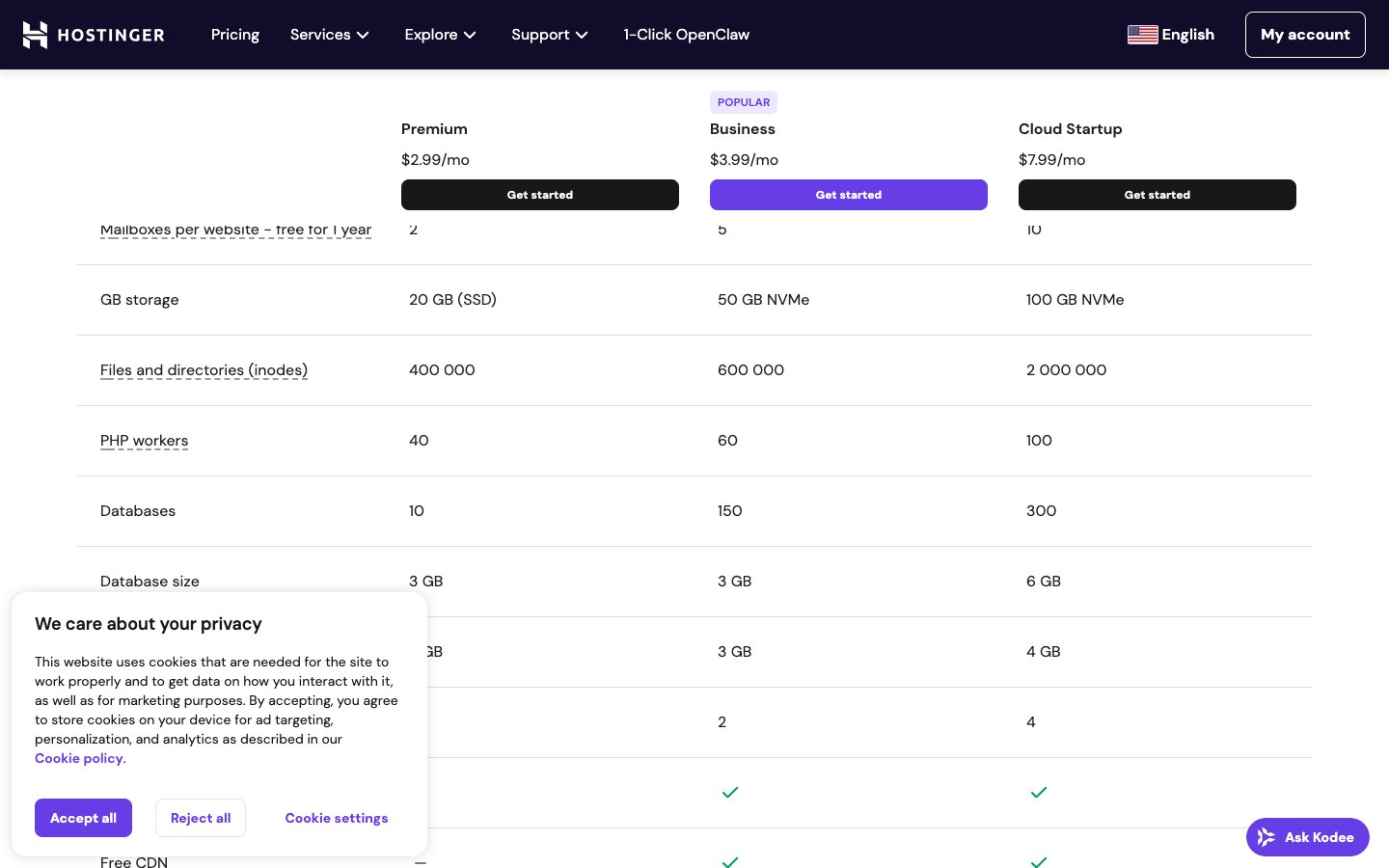Image resolution: width=1389 pixels, height=868 pixels.
Task: Click the Cloud Startup Free CDN checkmark
Action: tap(1038, 861)
